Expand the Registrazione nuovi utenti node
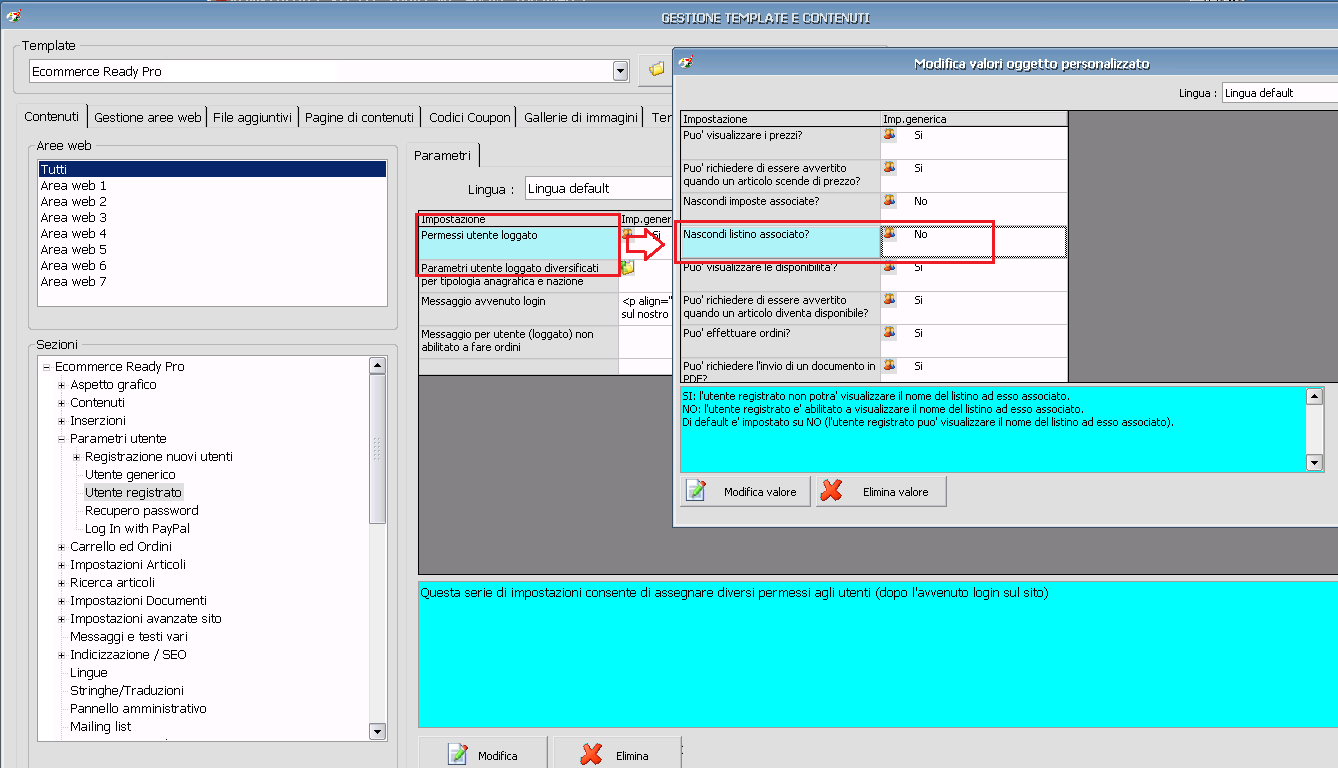 tap(76, 457)
